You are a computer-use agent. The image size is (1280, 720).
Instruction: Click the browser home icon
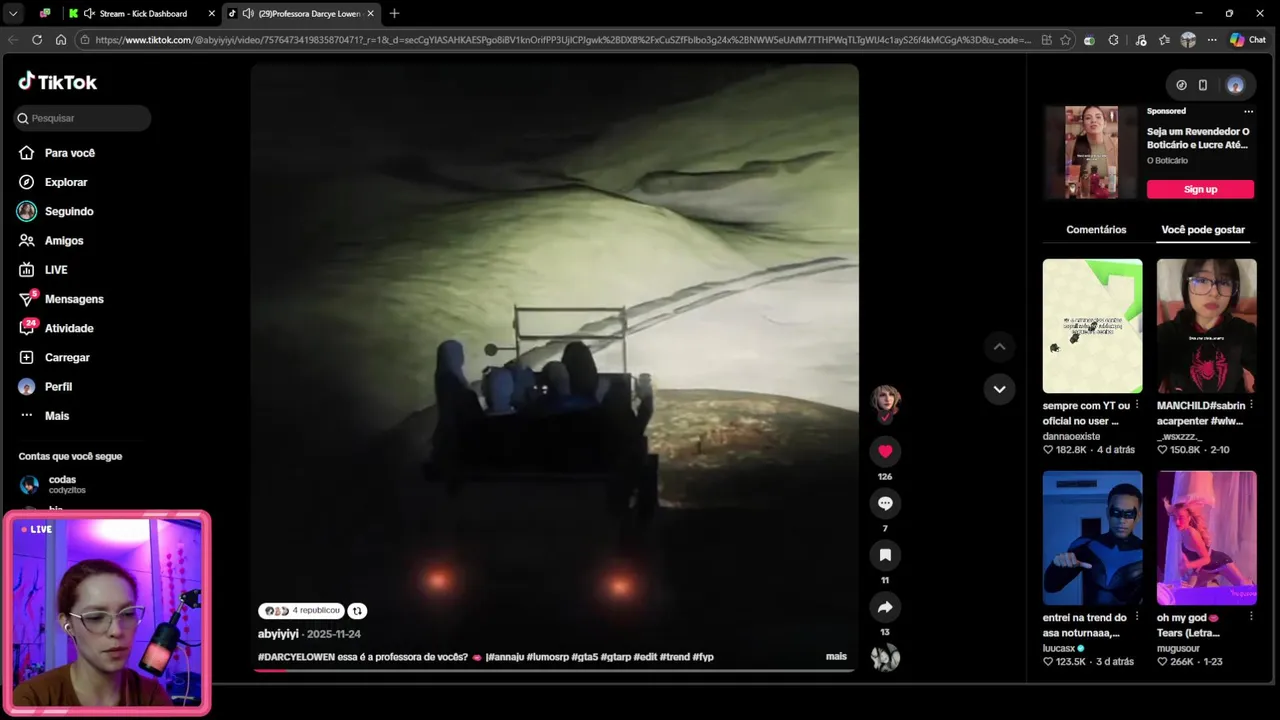pos(61,40)
